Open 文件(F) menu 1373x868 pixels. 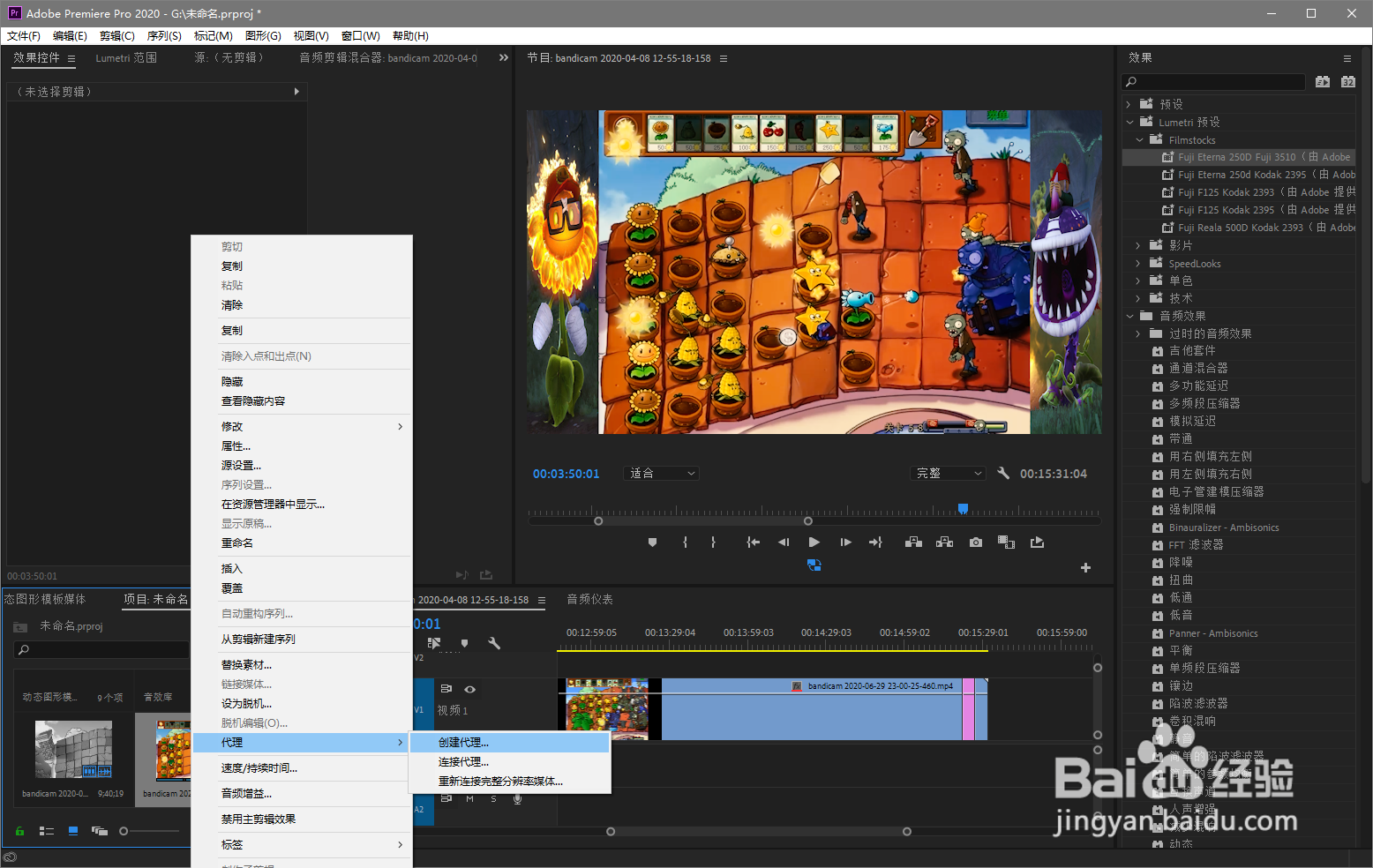tap(24, 35)
